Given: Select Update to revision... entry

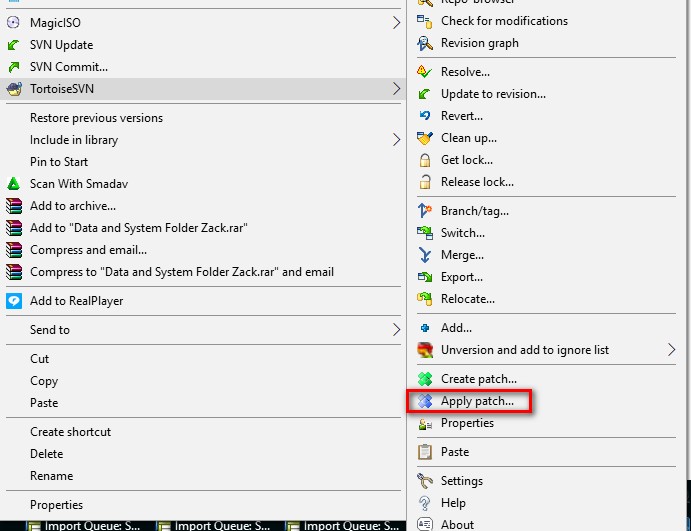Looking at the screenshot, I should pyautogui.click(x=493, y=94).
